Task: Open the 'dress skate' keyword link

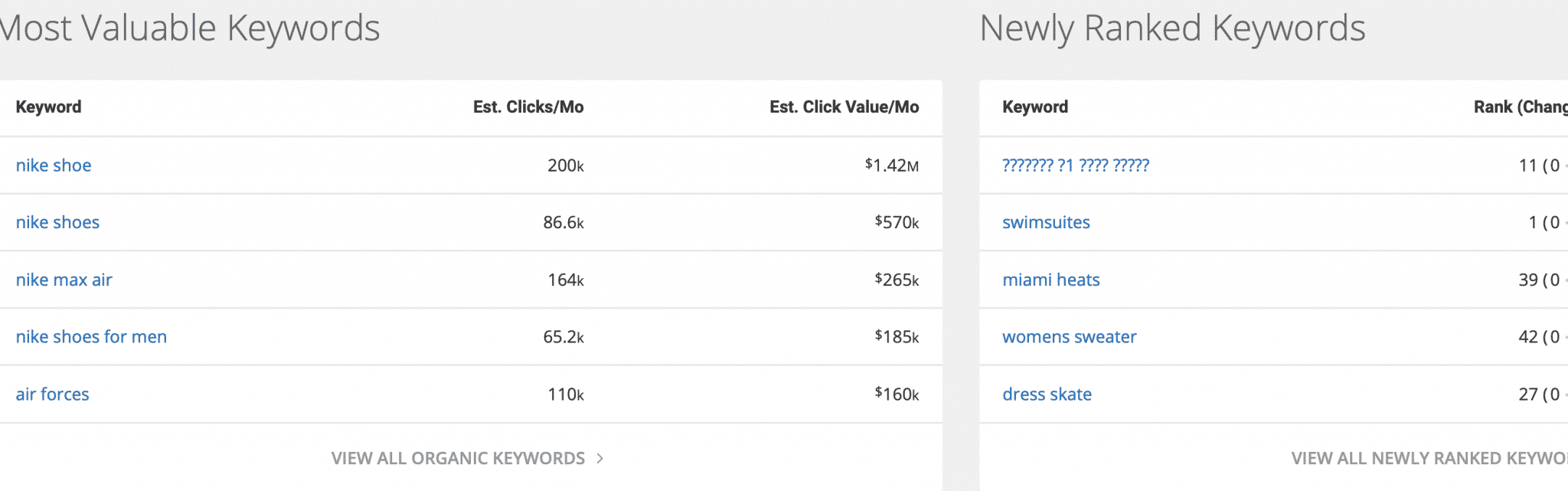Action: click(x=1047, y=394)
